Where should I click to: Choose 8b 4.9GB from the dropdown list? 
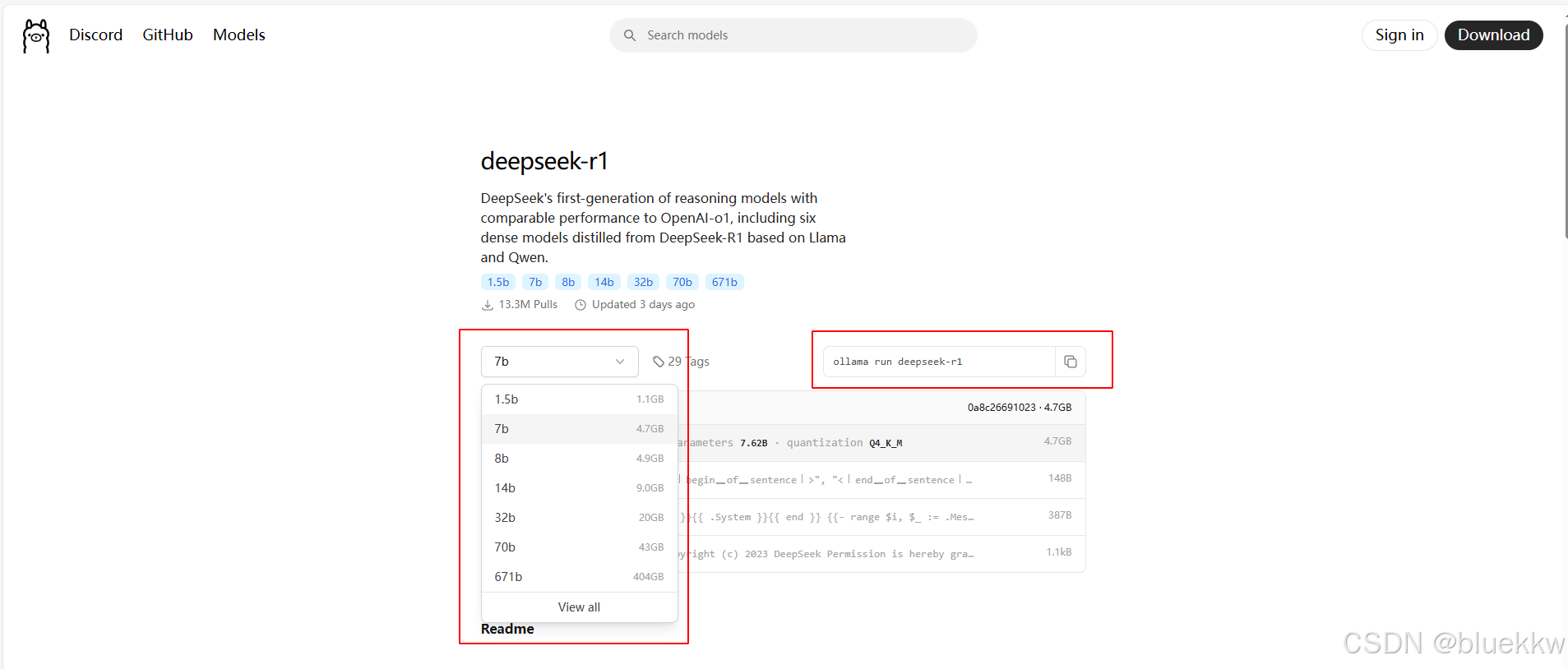(x=580, y=459)
